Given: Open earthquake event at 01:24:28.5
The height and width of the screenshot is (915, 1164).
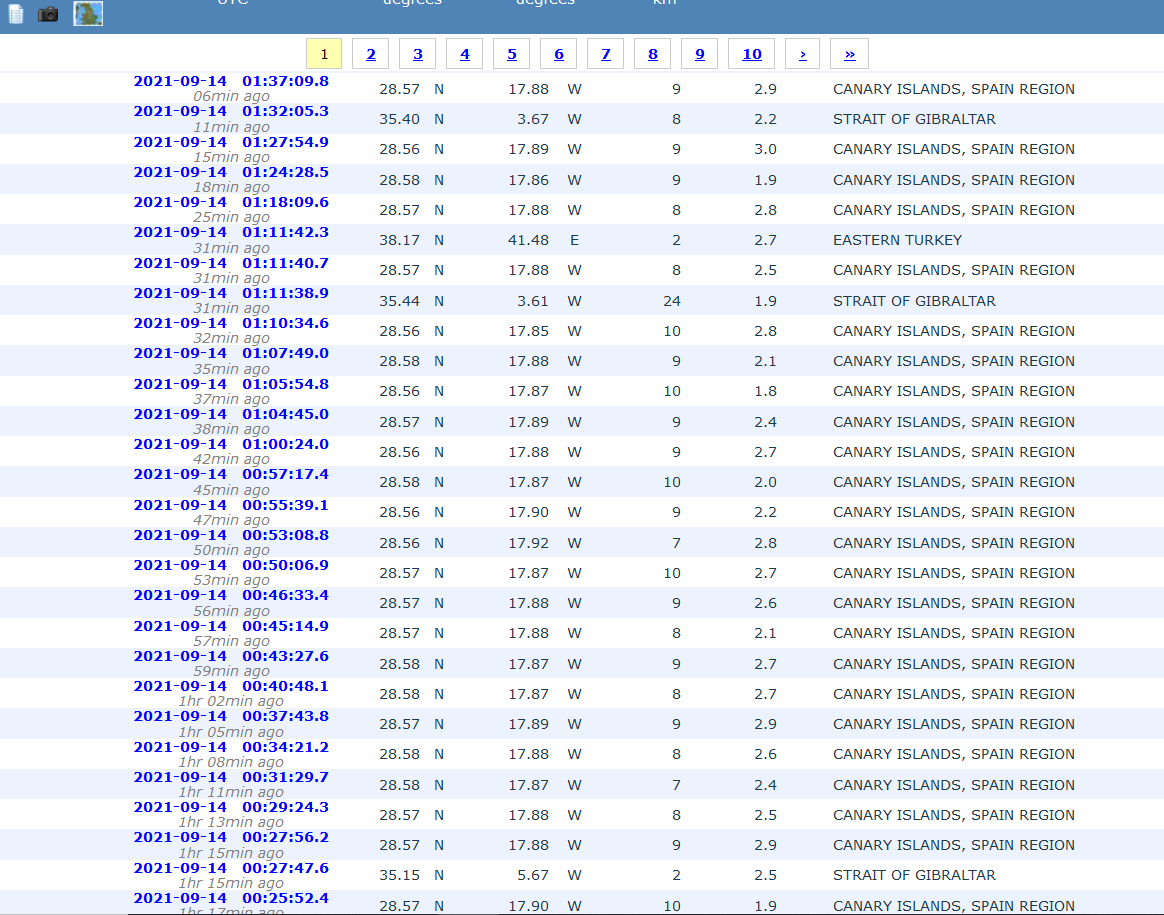Looking at the screenshot, I should [x=231, y=172].
